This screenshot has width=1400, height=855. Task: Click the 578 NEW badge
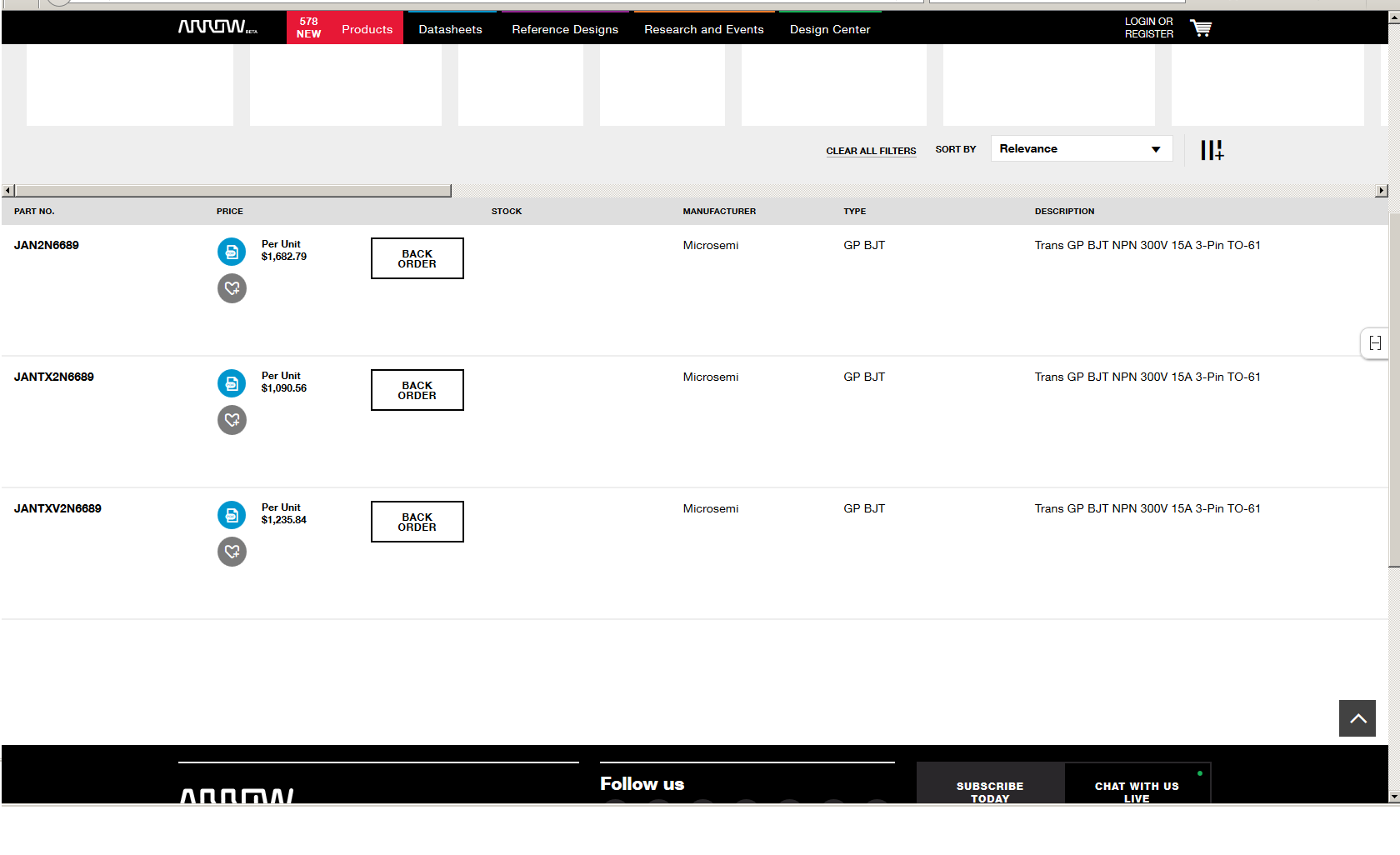tap(309, 27)
